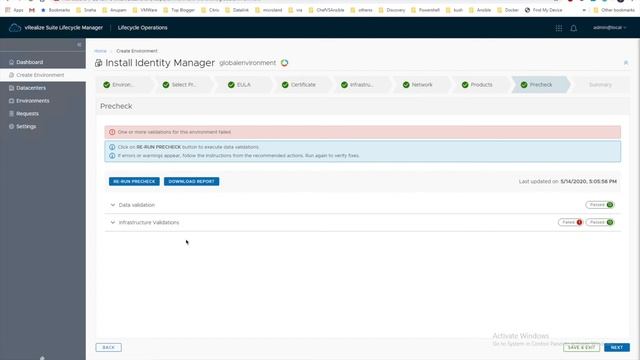Open the Gmail bookmark icon
Screen dimensions: 640x360
32,10
